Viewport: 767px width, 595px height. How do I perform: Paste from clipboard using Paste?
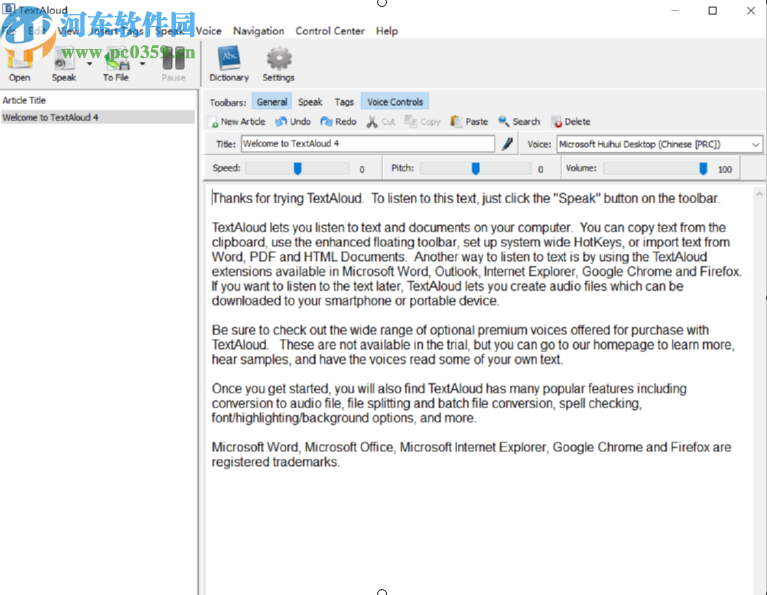click(469, 121)
